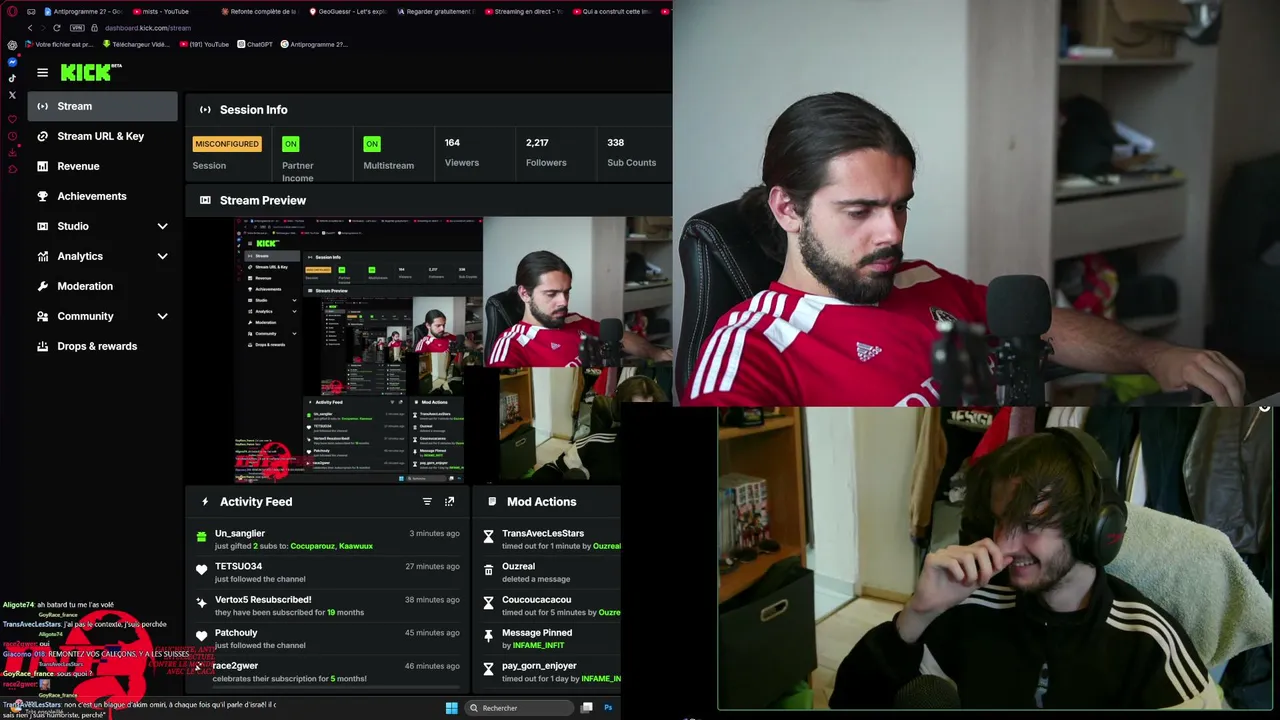Open the Windows Start button

(452, 708)
